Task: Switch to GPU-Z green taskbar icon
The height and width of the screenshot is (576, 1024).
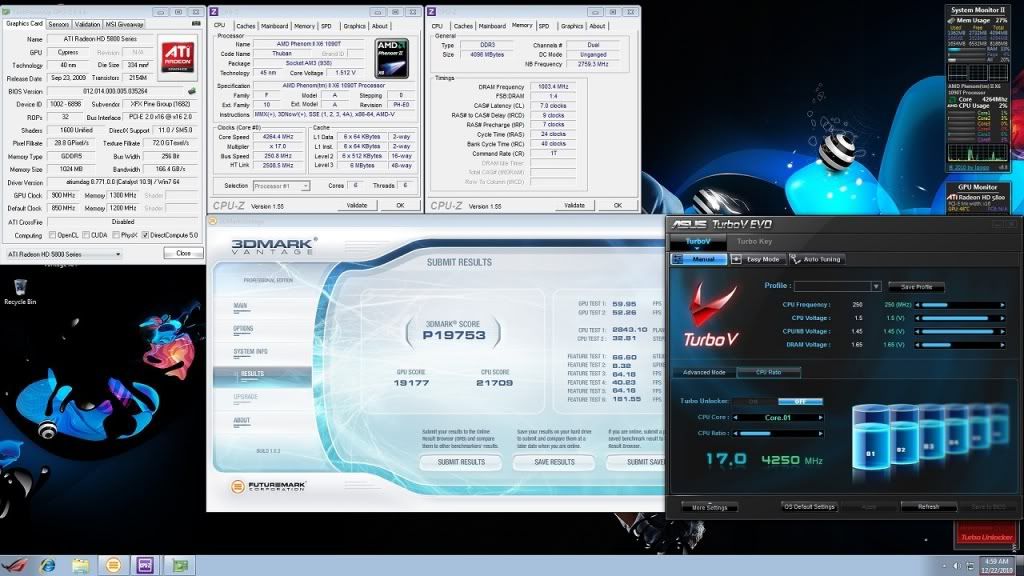Action: 178,566
